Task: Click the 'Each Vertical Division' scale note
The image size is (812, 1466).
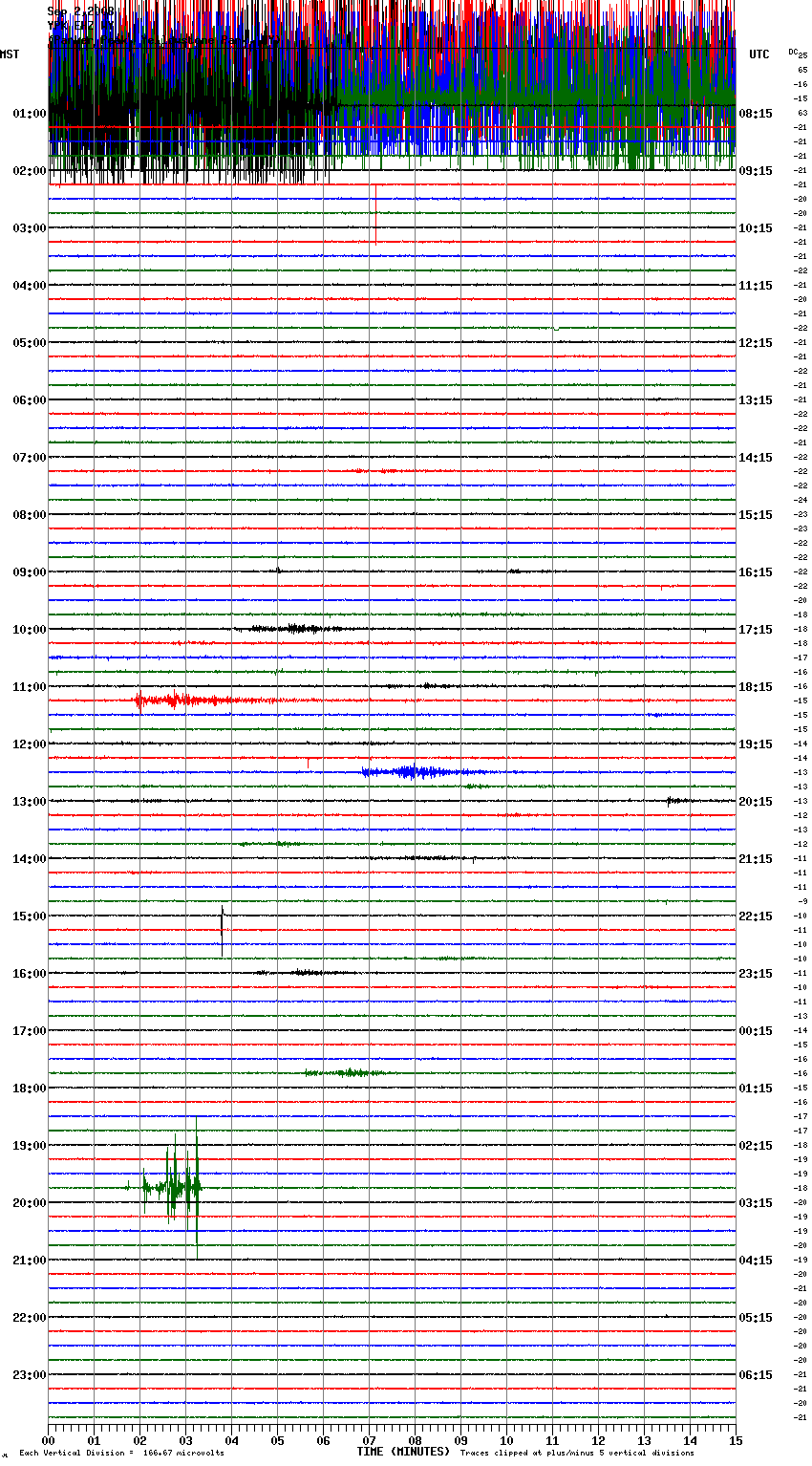Action: (121, 1454)
